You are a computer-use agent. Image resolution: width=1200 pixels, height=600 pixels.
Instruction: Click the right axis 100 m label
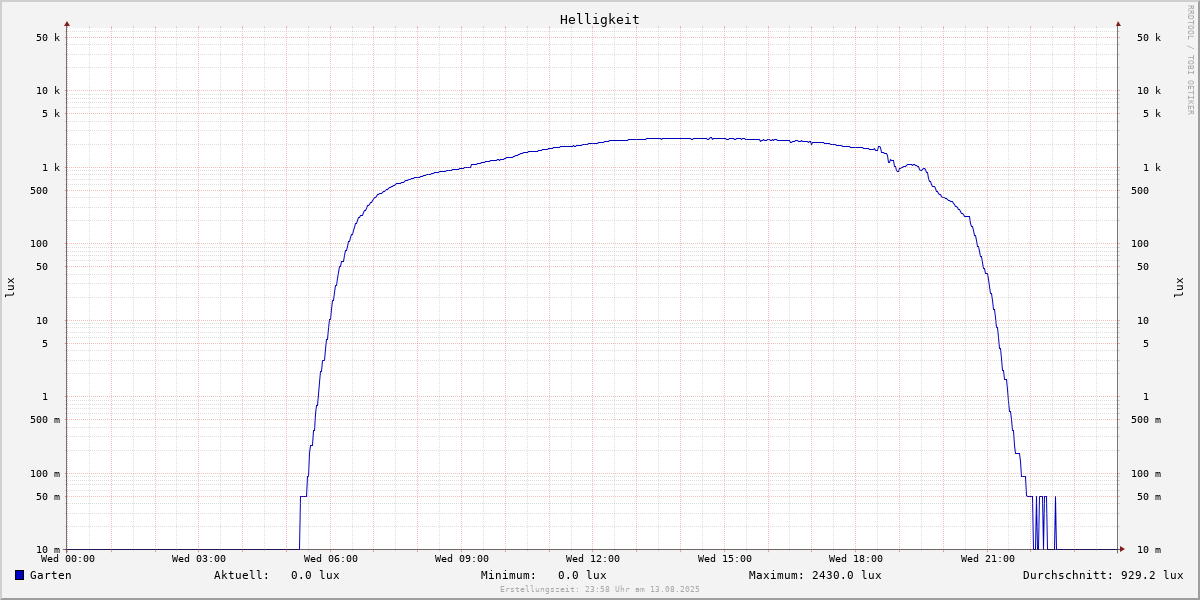[x=1146, y=474]
